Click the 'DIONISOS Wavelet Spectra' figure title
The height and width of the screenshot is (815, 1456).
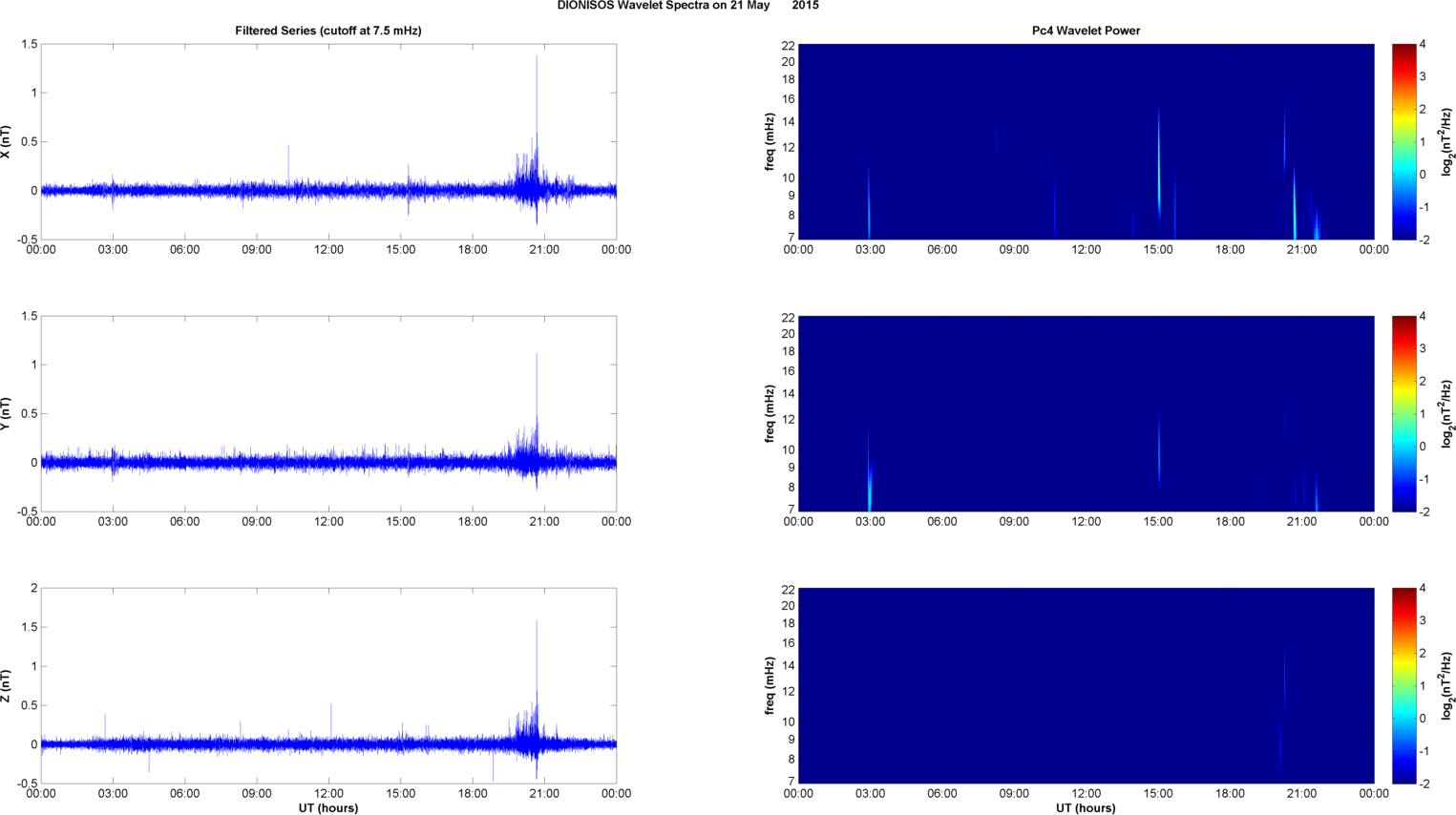point(687,6)
